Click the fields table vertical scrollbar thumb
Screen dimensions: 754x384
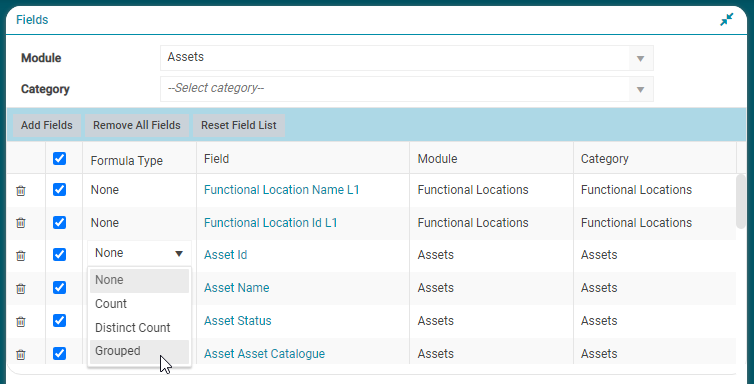click(x=741, y=201)
